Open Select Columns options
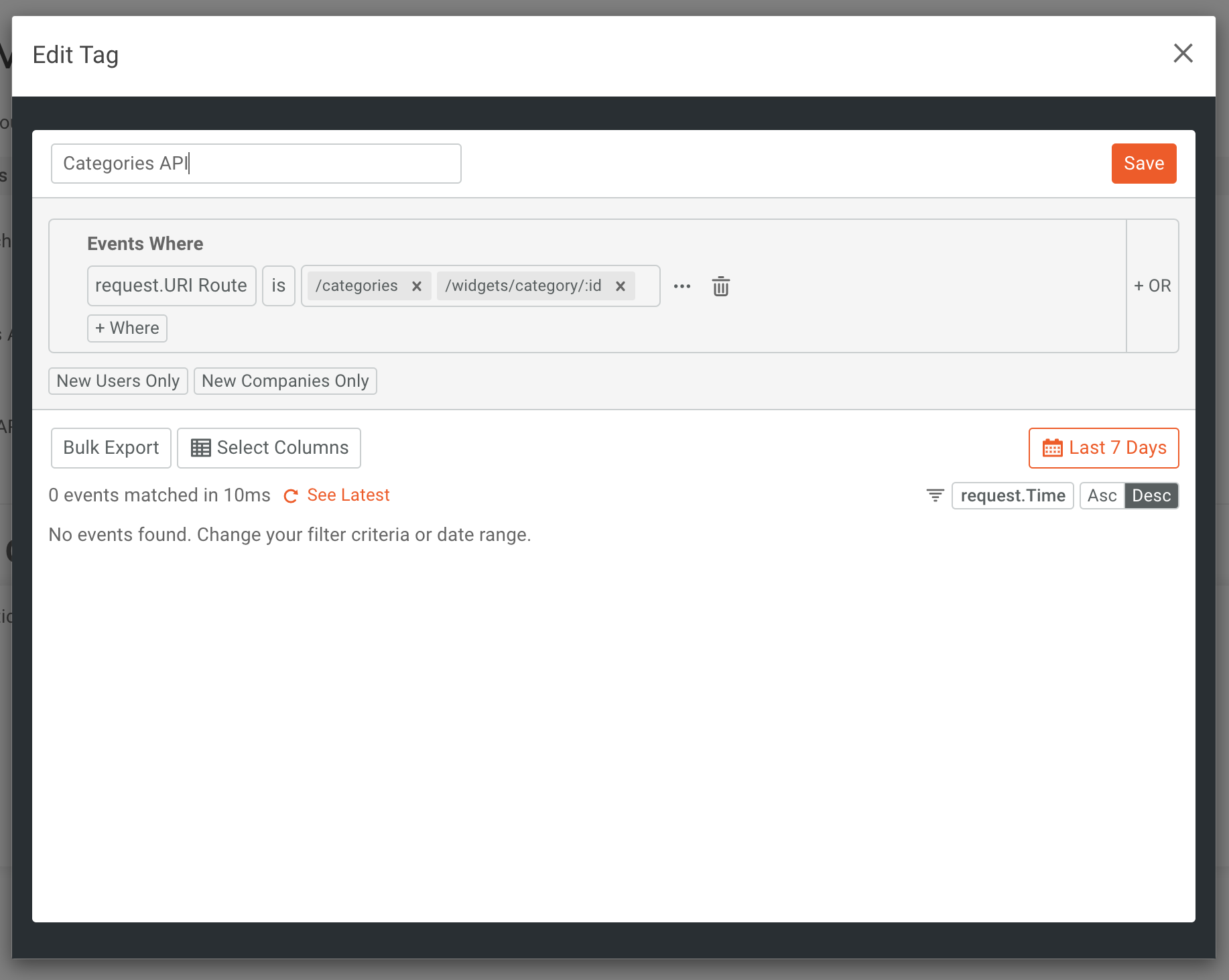 point(269,448)
